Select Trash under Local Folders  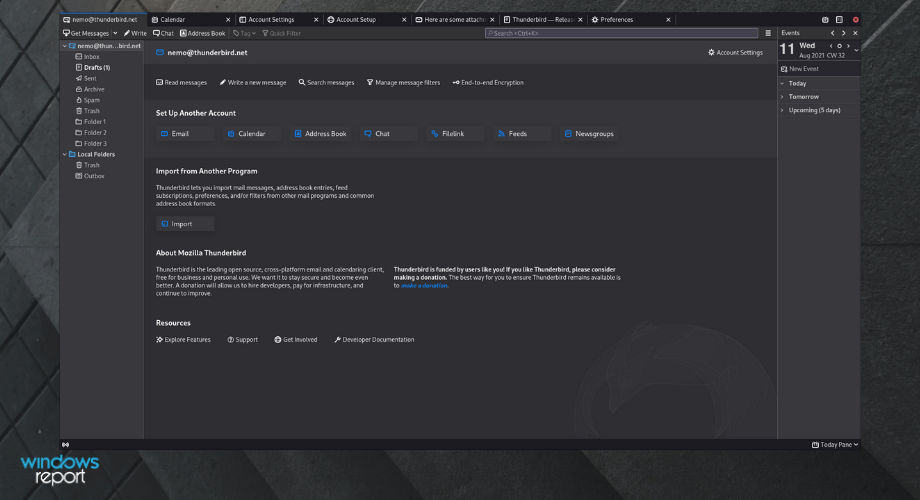pyautogui.click(x=87, y=165)
